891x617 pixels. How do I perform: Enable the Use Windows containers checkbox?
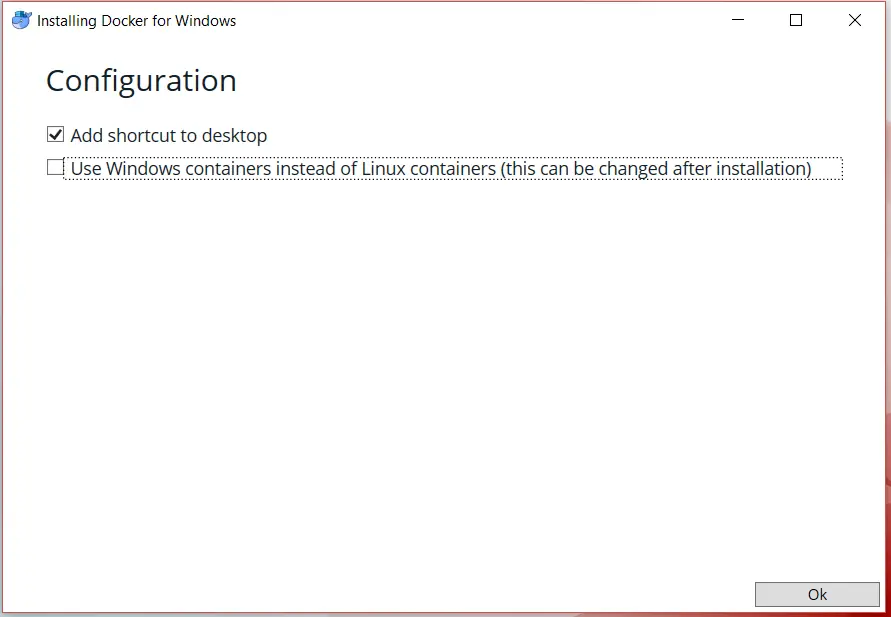pos(55,168)
